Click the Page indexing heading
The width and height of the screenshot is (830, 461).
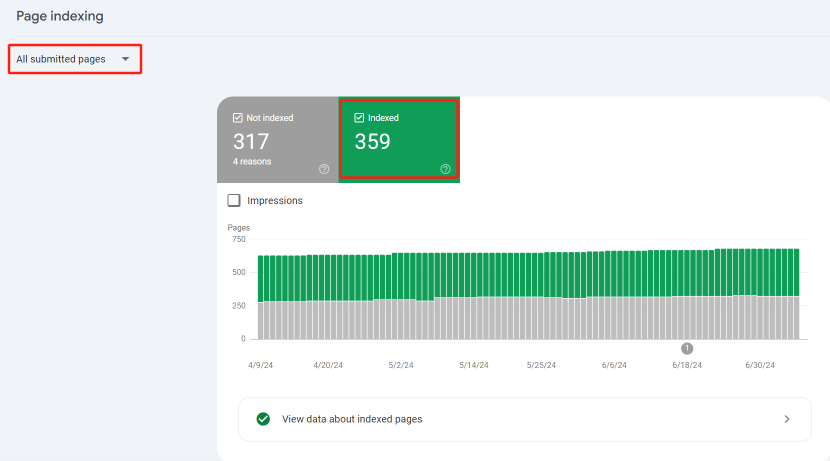click(x=60, y=17)
